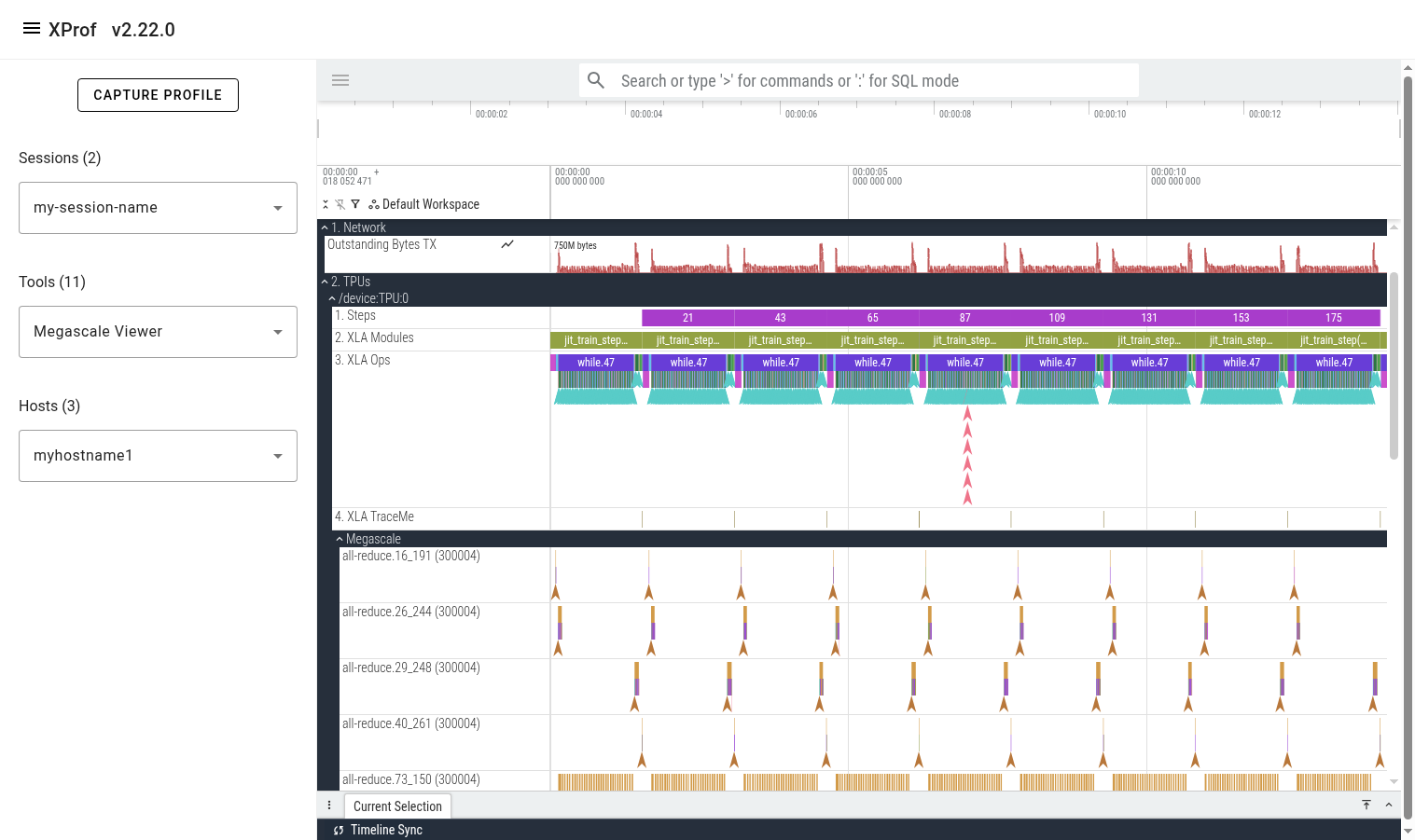Click the workspace icon next to Default Workspace

(x=373, y=203)
